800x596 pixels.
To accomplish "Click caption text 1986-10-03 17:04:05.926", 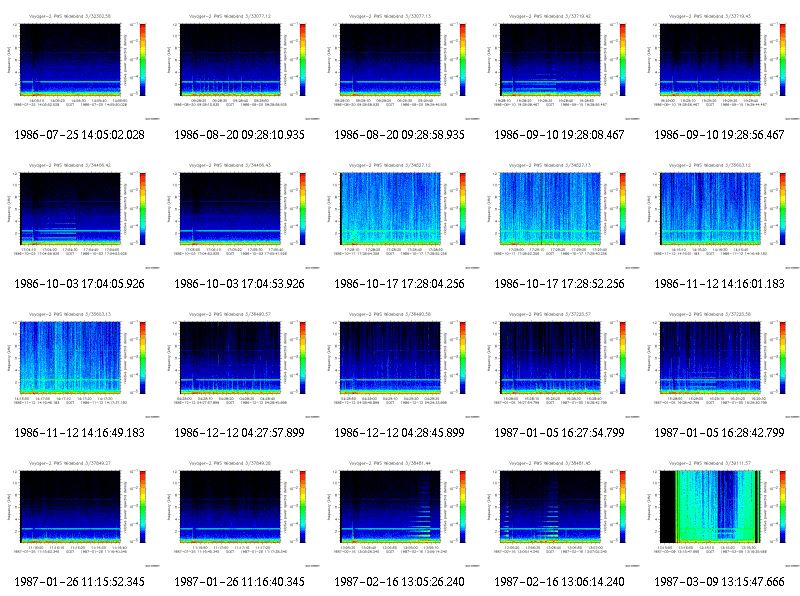I will 80,284.
